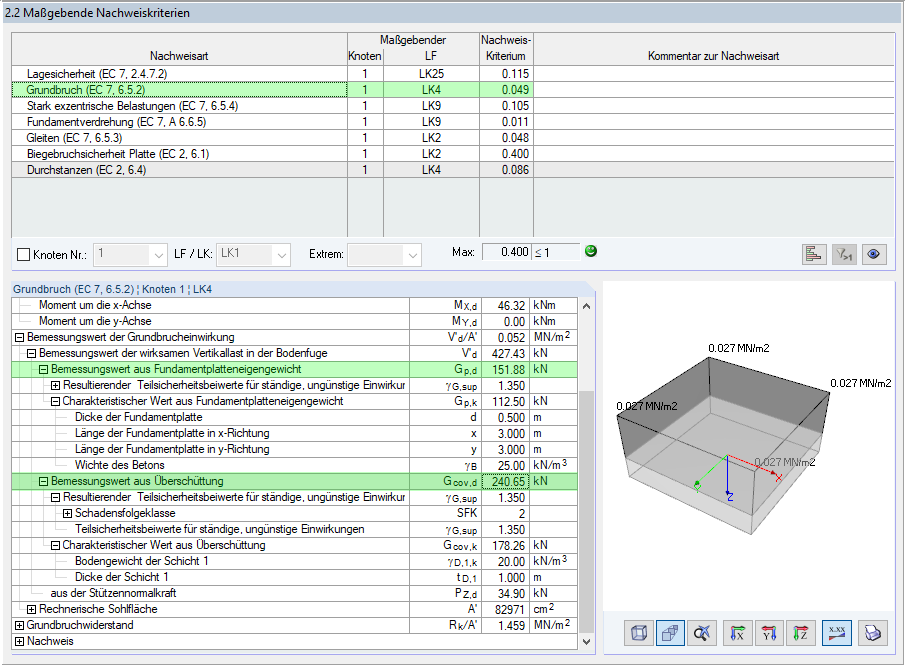
Task: Open Knoten Nr. dropdown
Action: pos(158,255)
